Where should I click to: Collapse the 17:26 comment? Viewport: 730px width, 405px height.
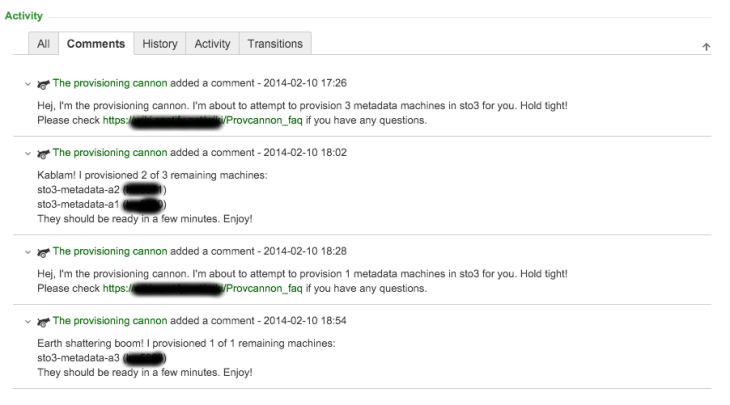[x=28, y=84]
